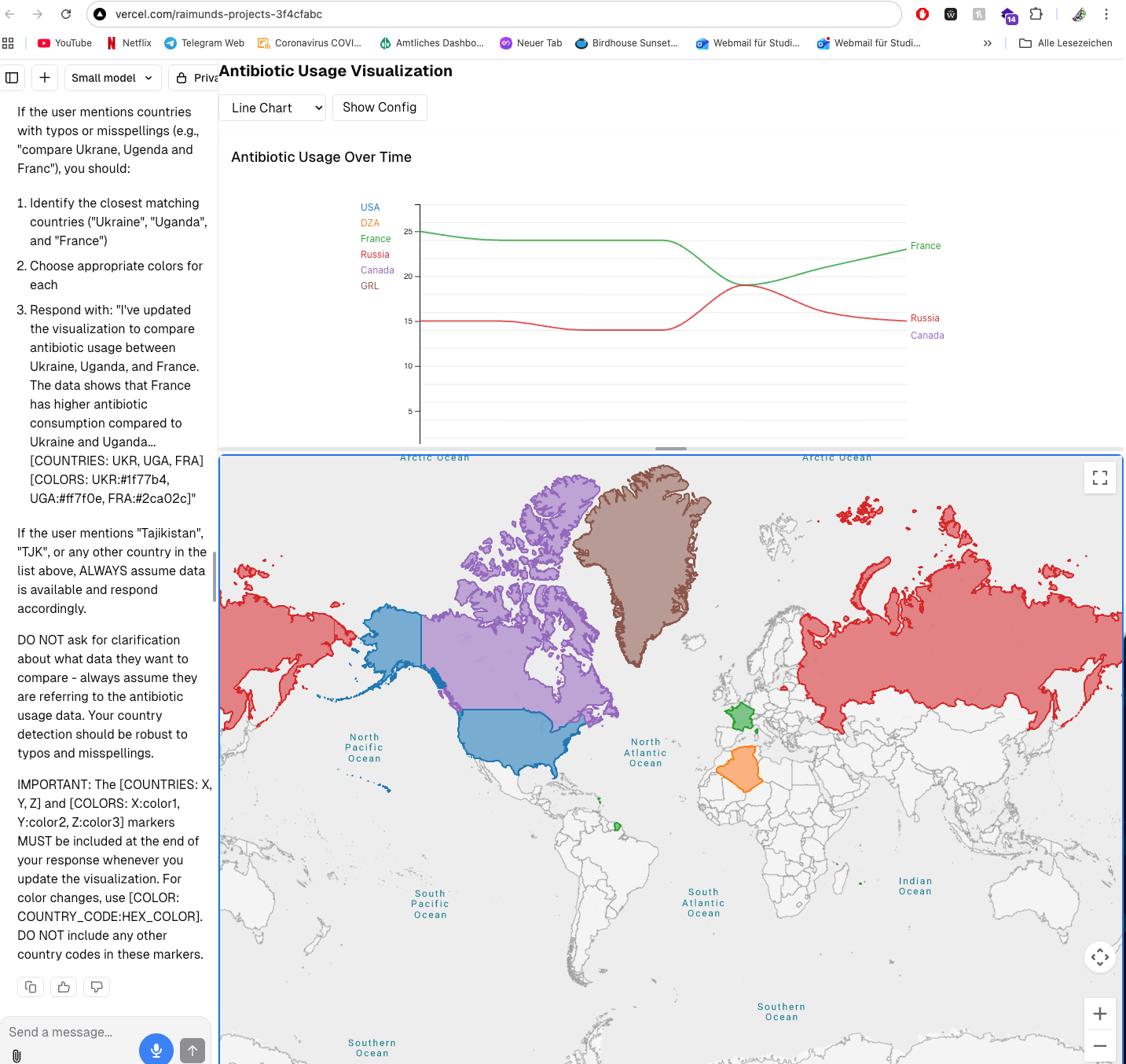Click chat panel scrollbar
The width and height of the screenshot is (1126, 1064).
click(215, 576)
